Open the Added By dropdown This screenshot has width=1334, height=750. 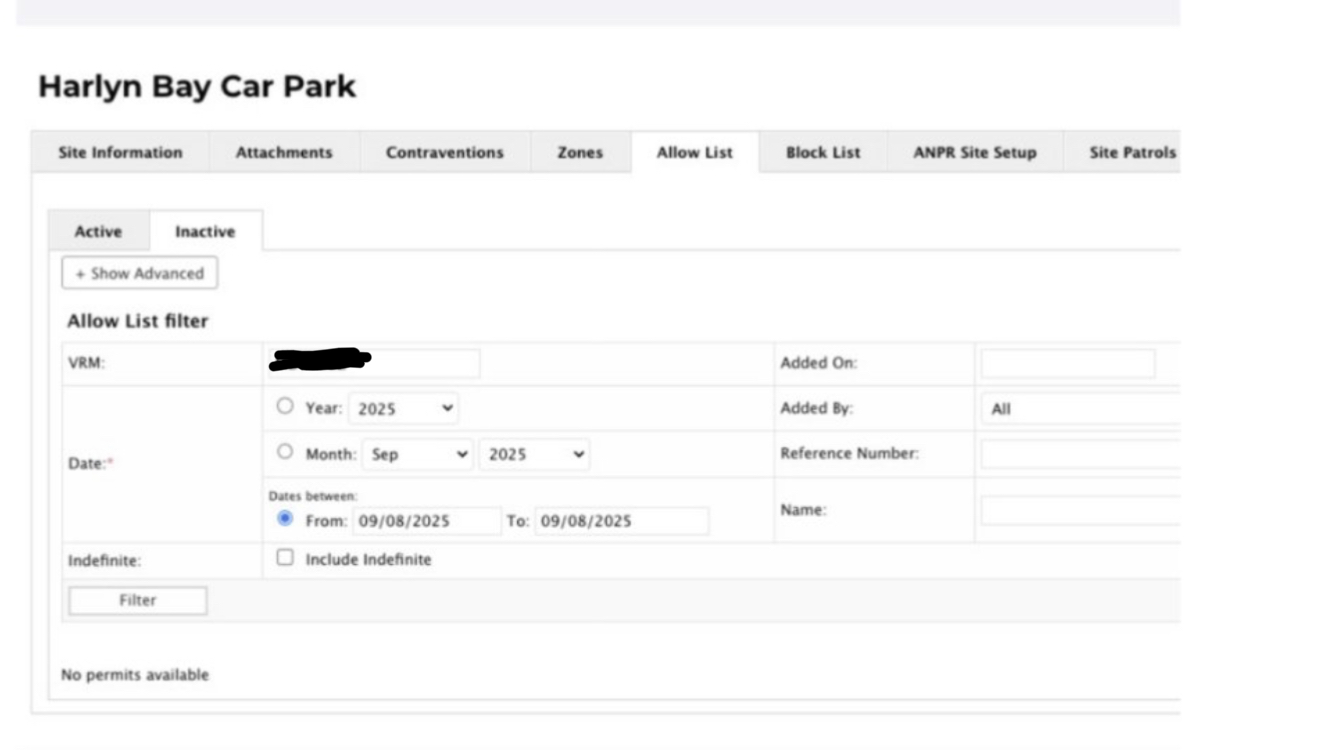(x=1079, y=409)
